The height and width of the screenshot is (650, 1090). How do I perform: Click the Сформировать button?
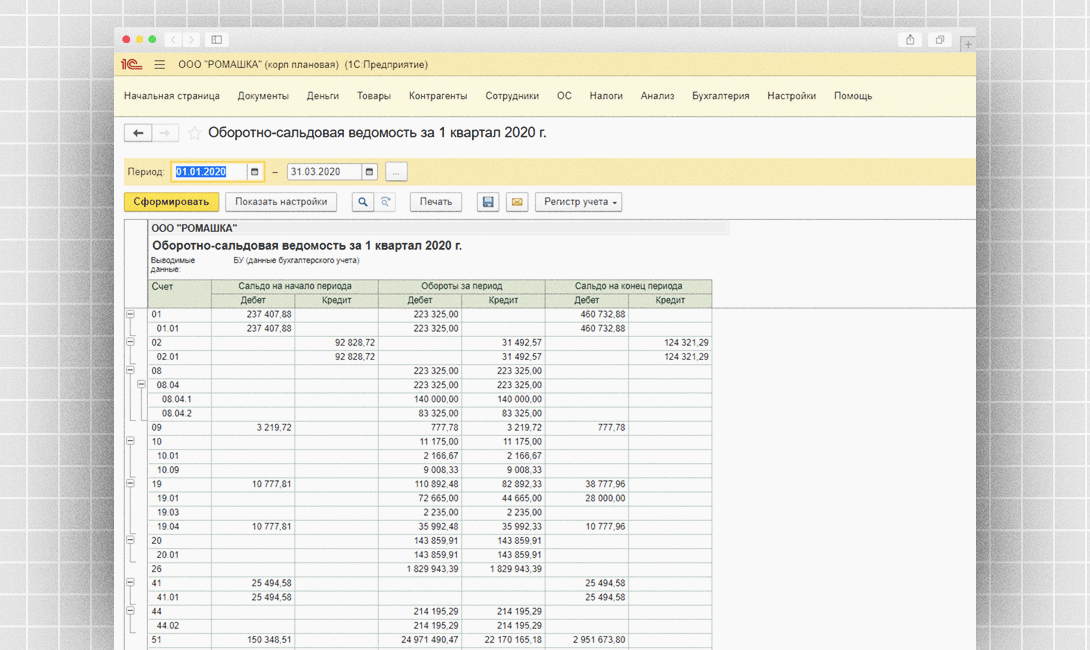tap(172, 202)
